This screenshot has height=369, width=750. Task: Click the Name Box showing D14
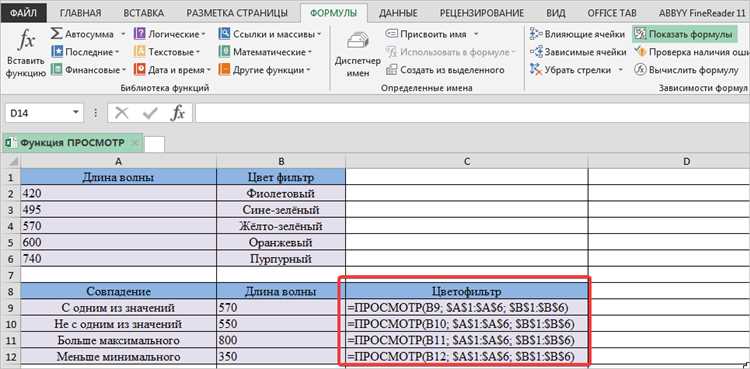pos(39,113)
